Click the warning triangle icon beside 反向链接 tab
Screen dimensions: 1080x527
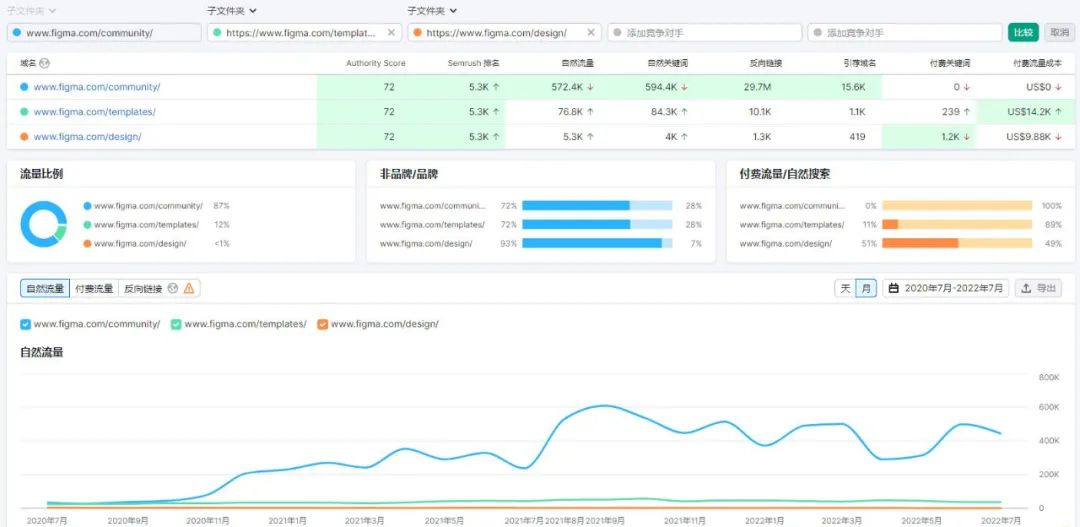(x=189, y=289)
